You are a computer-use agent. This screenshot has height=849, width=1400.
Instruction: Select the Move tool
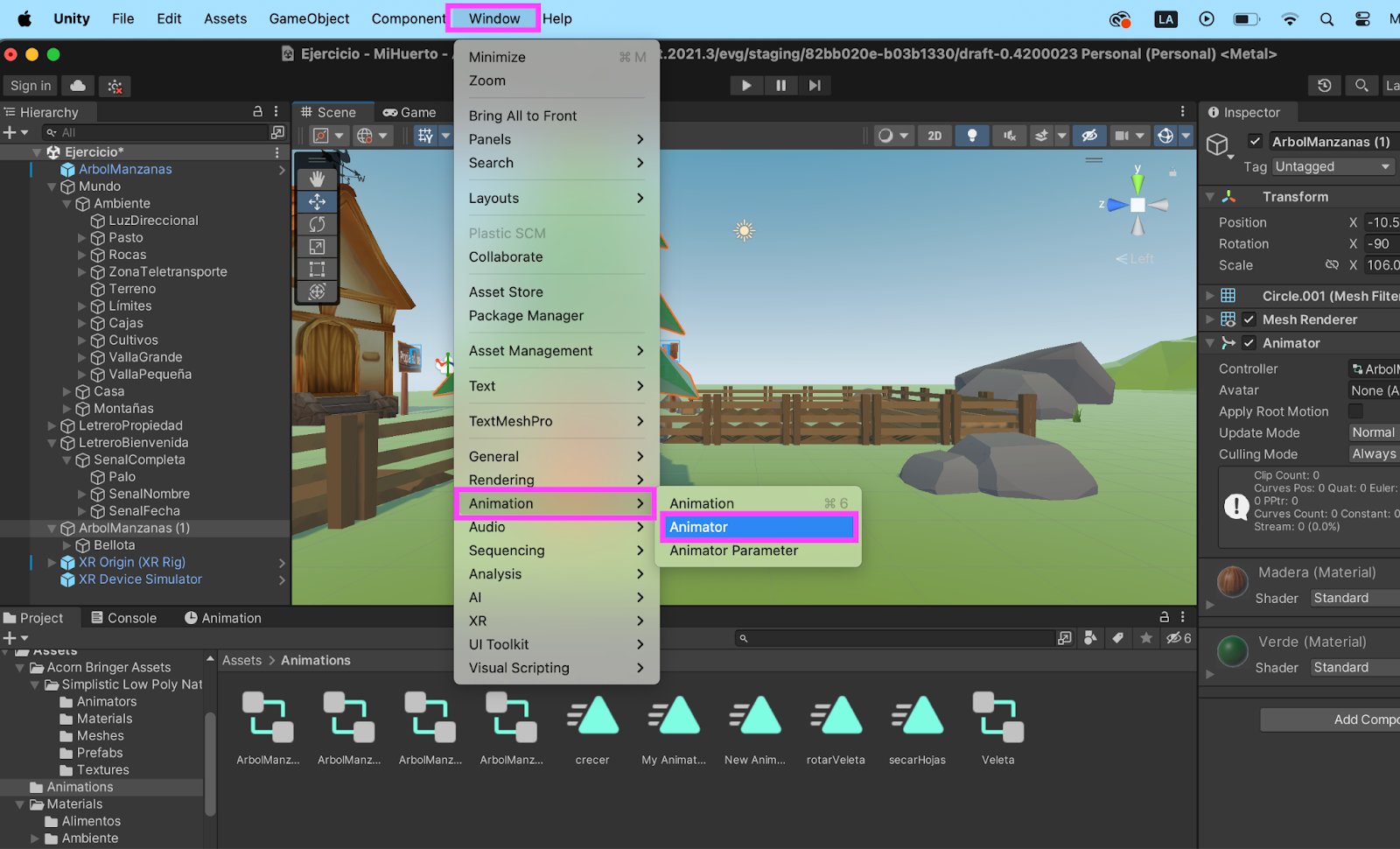(317, 201)
